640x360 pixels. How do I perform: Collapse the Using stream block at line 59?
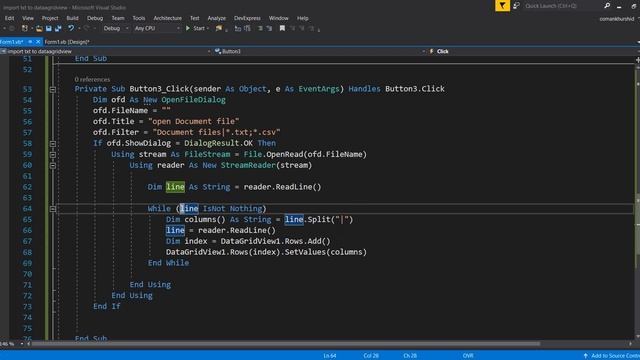pos(53,155)
